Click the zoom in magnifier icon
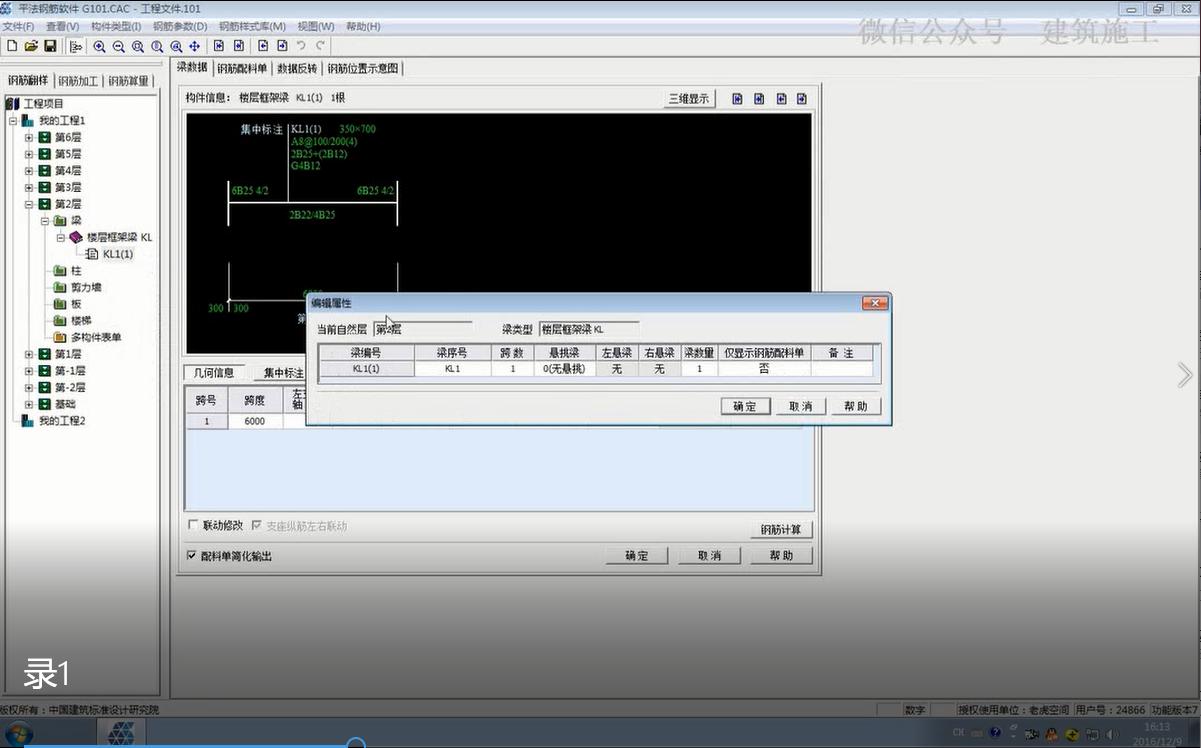Viewport: 1201px width, 748px height. click(x=99, y=46)
